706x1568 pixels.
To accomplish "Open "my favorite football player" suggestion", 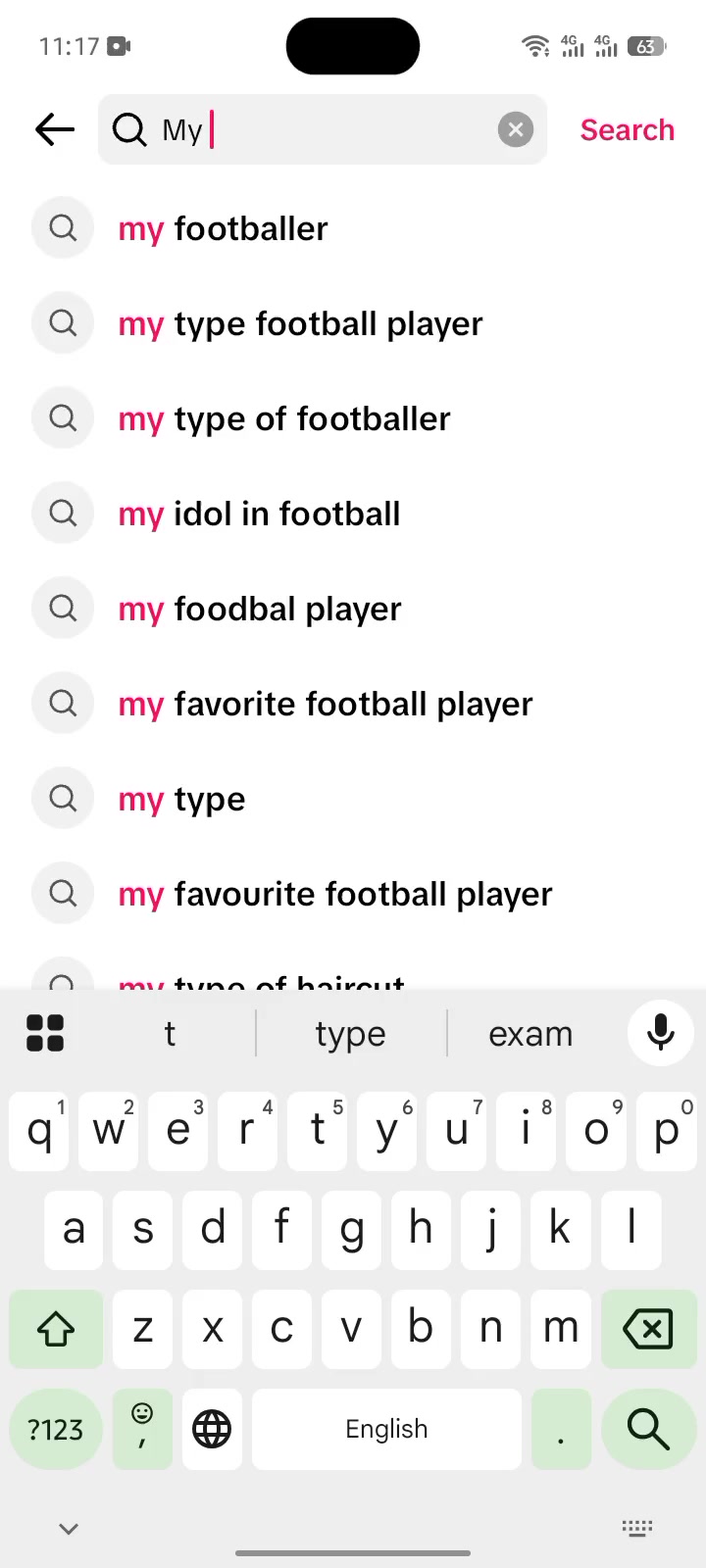I will click(x=353, y=704).
